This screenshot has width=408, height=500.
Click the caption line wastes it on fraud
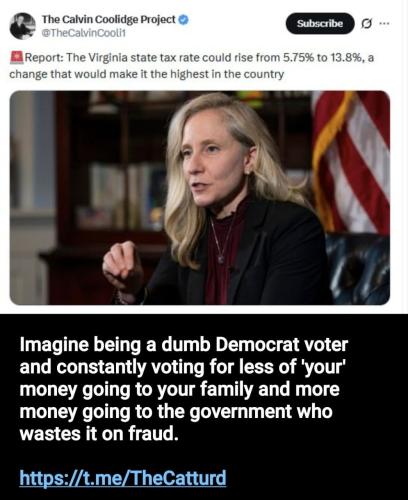[99, 434]
